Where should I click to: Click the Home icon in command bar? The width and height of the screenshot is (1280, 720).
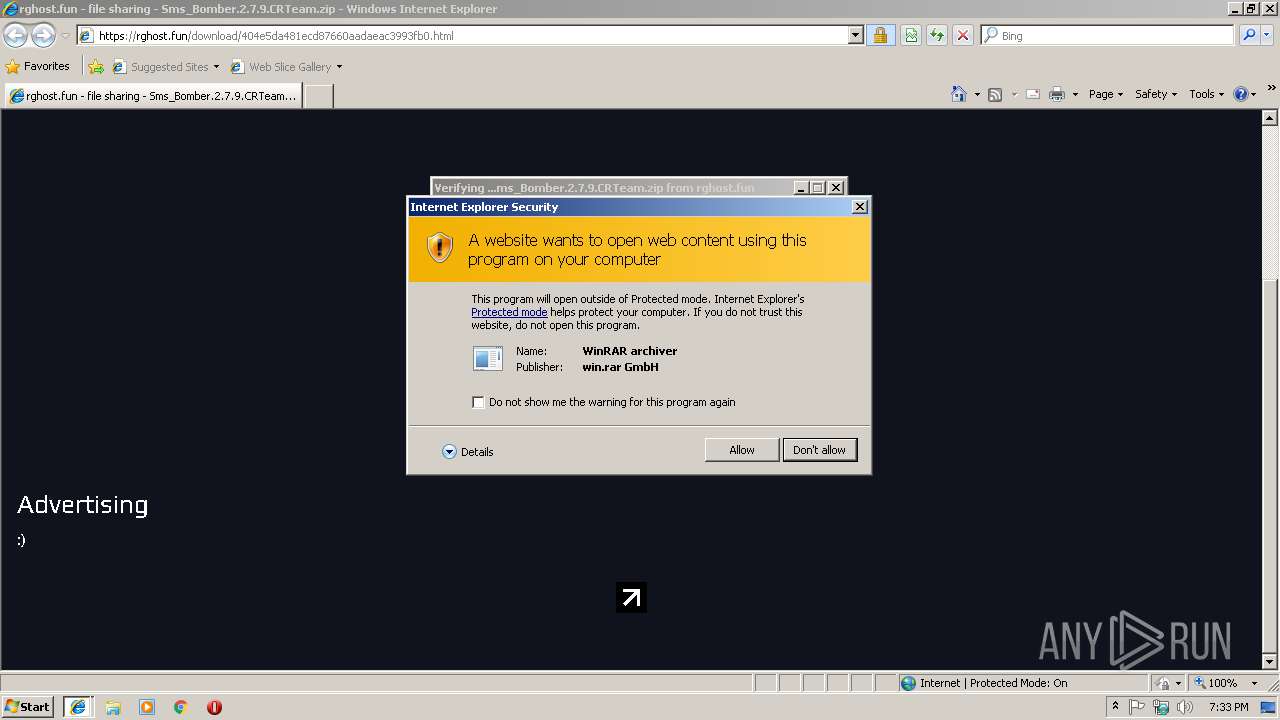[x=959, y=94]
